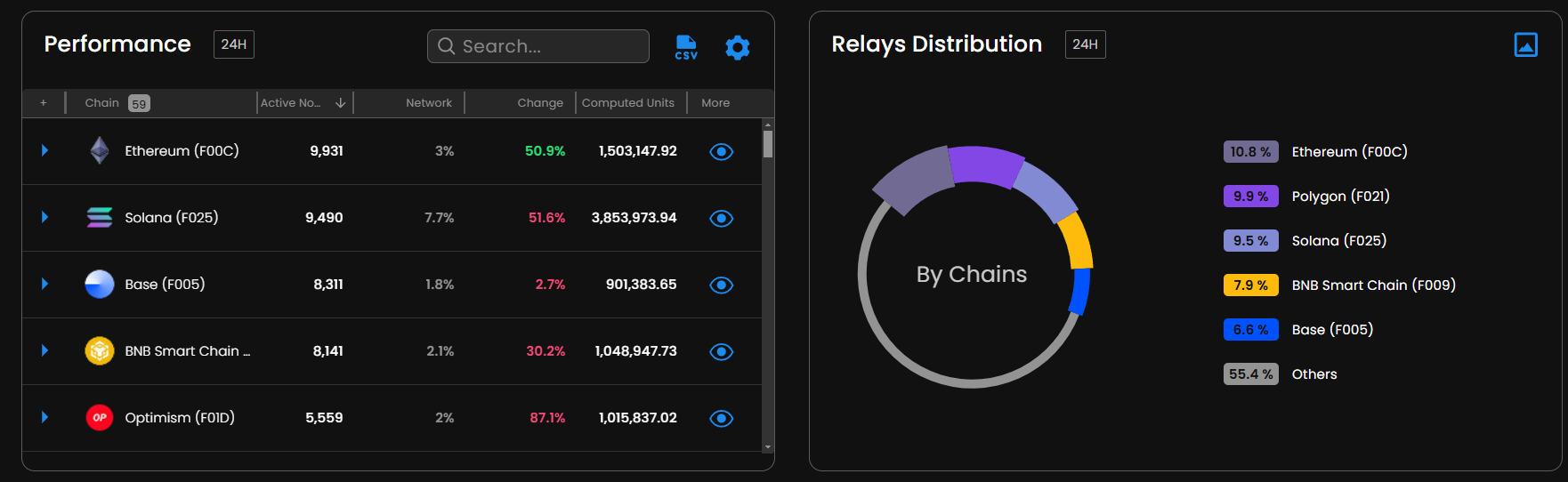Select the Polygon 9.9 % legend swatch
Viewport: 1568px width, 482px height.
(x=1250, y=197)
